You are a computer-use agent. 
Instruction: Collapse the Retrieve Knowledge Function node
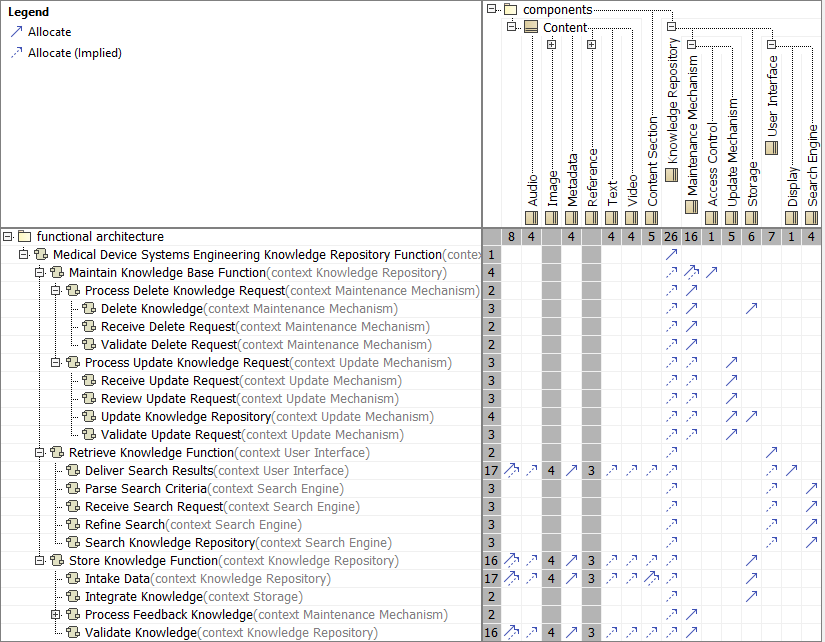(40, 453)
